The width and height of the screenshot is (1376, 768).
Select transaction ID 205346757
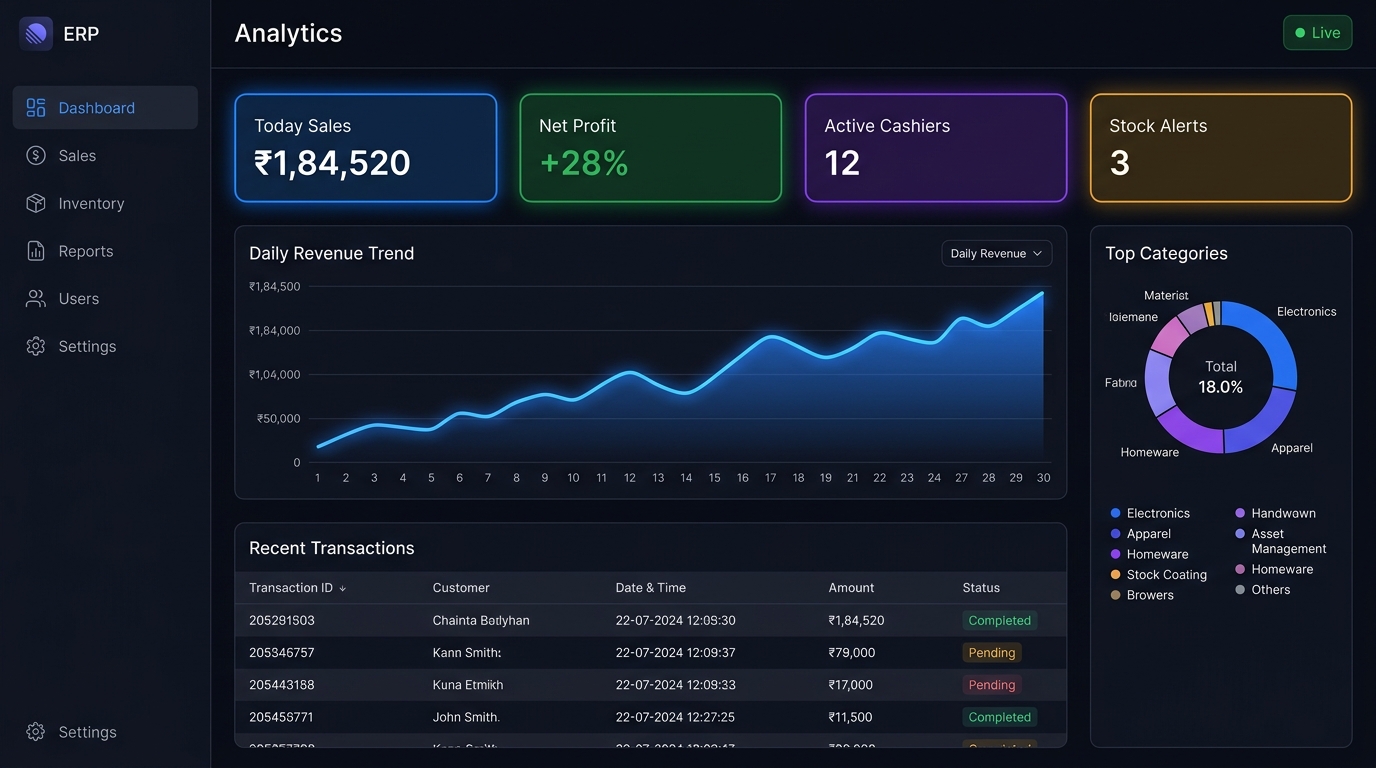[x=282, y=653]
